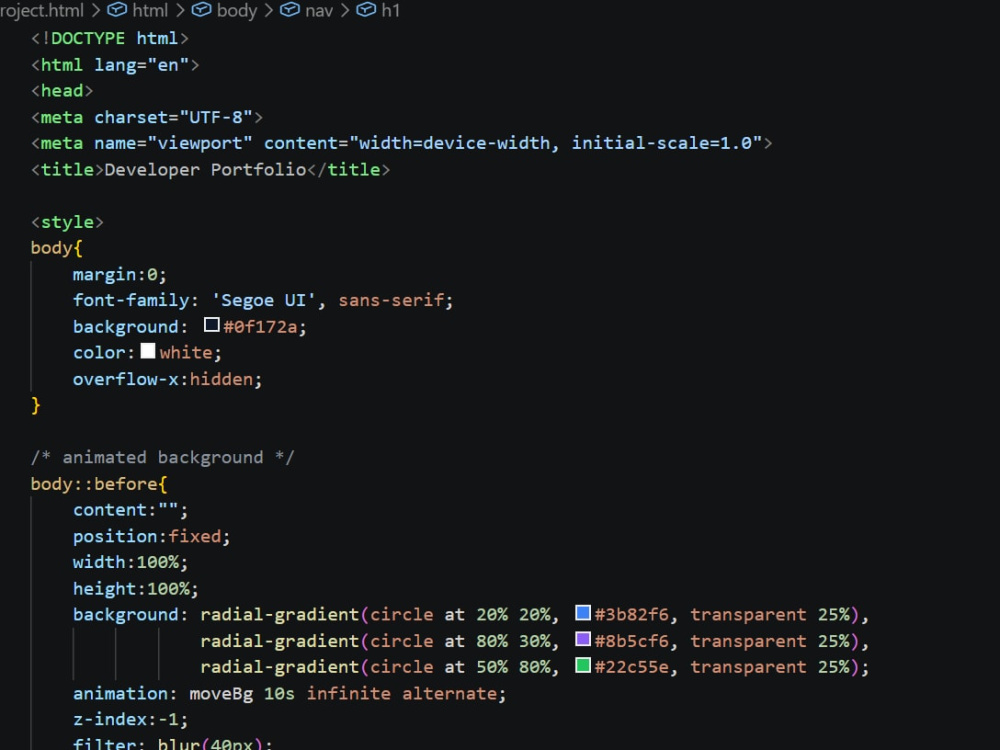This screenshot has width=1000, height=750.
Task: Open the #3b82f6 blue color swatch
Action: 583,613
